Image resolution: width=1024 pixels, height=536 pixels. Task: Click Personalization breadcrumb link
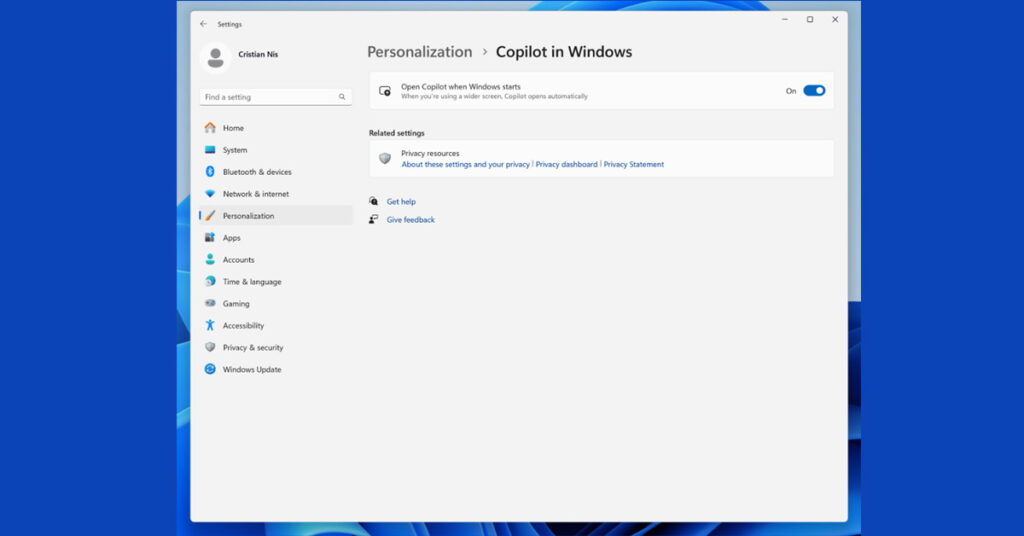coord(419,52)
